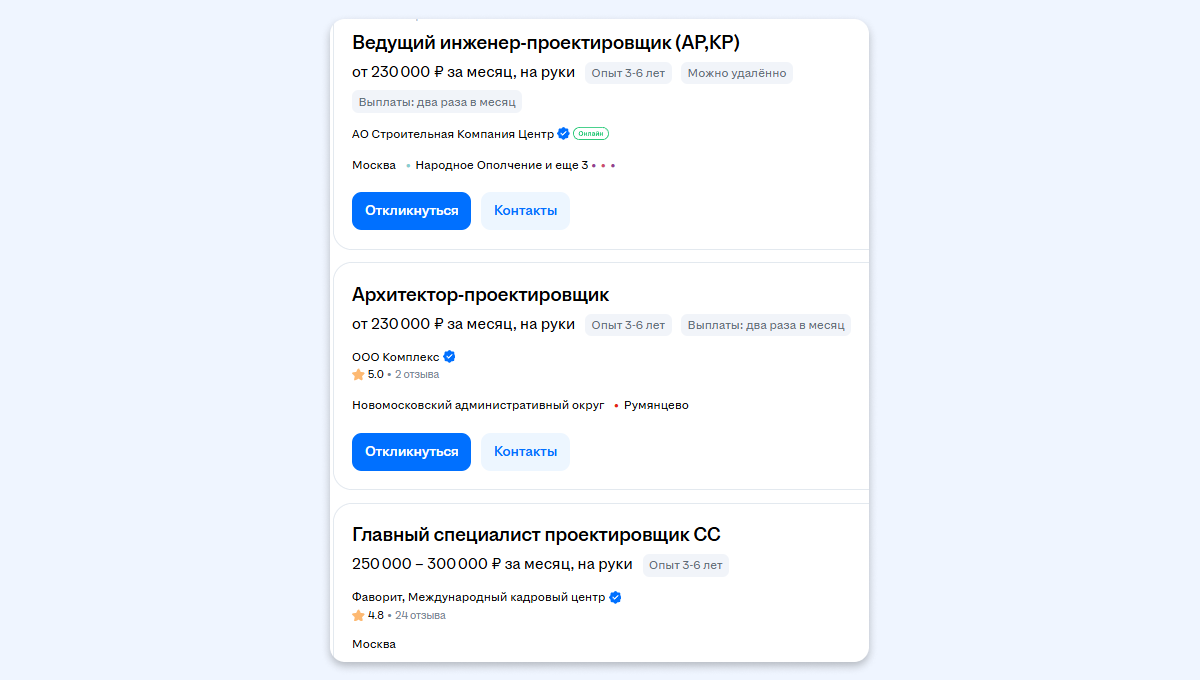Click Выплаты: два раза в месяц tag on Архитектор-проектировщик
Image resolution: width=1200 pixels, height=680 pixels.
(x=766, y=325)
